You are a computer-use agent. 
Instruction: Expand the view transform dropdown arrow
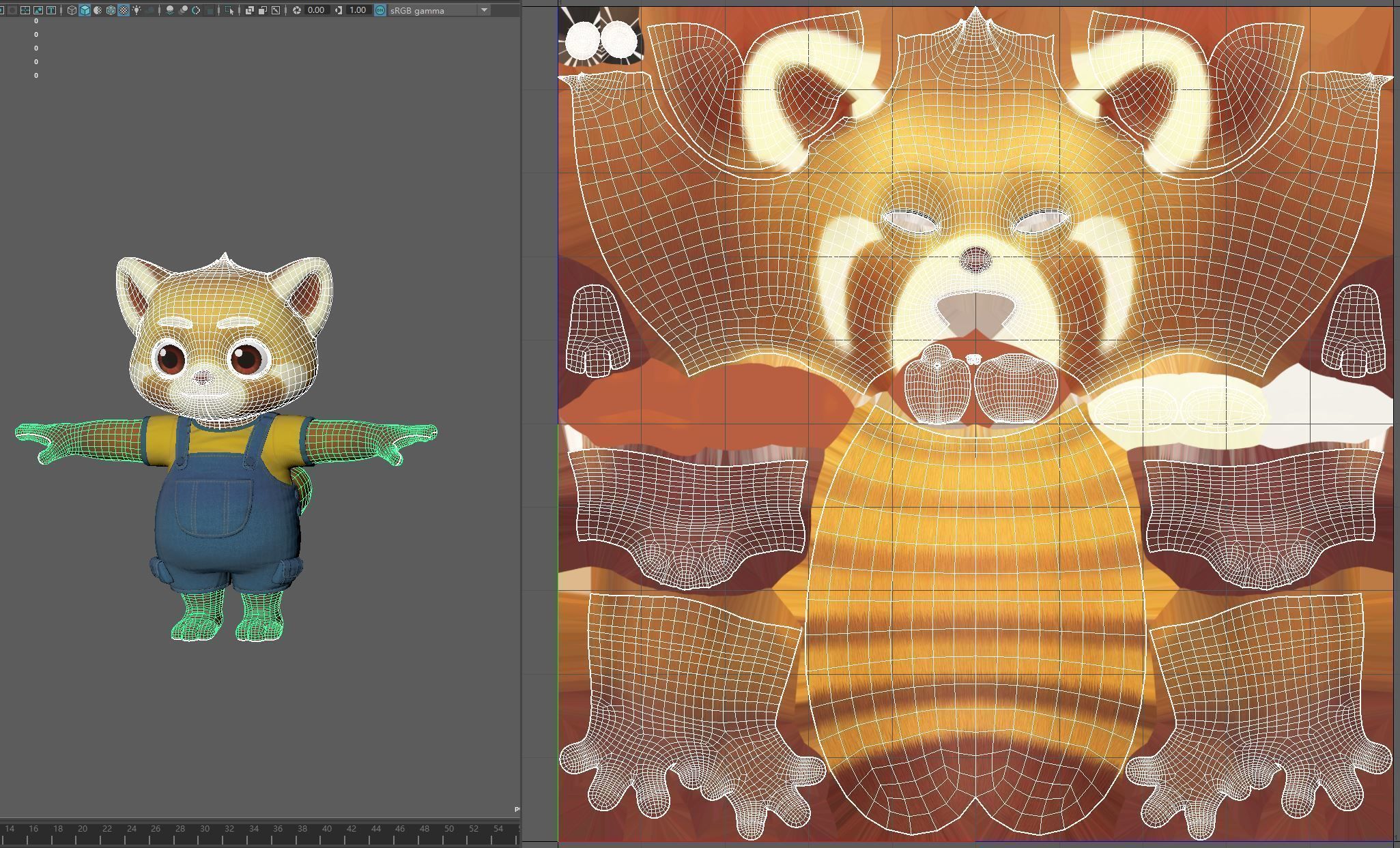(484, 10)
